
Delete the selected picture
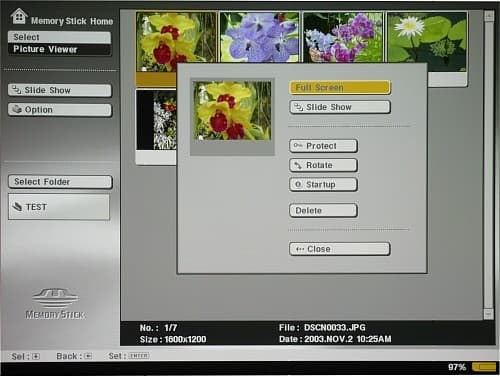click(x=323, y=210)
